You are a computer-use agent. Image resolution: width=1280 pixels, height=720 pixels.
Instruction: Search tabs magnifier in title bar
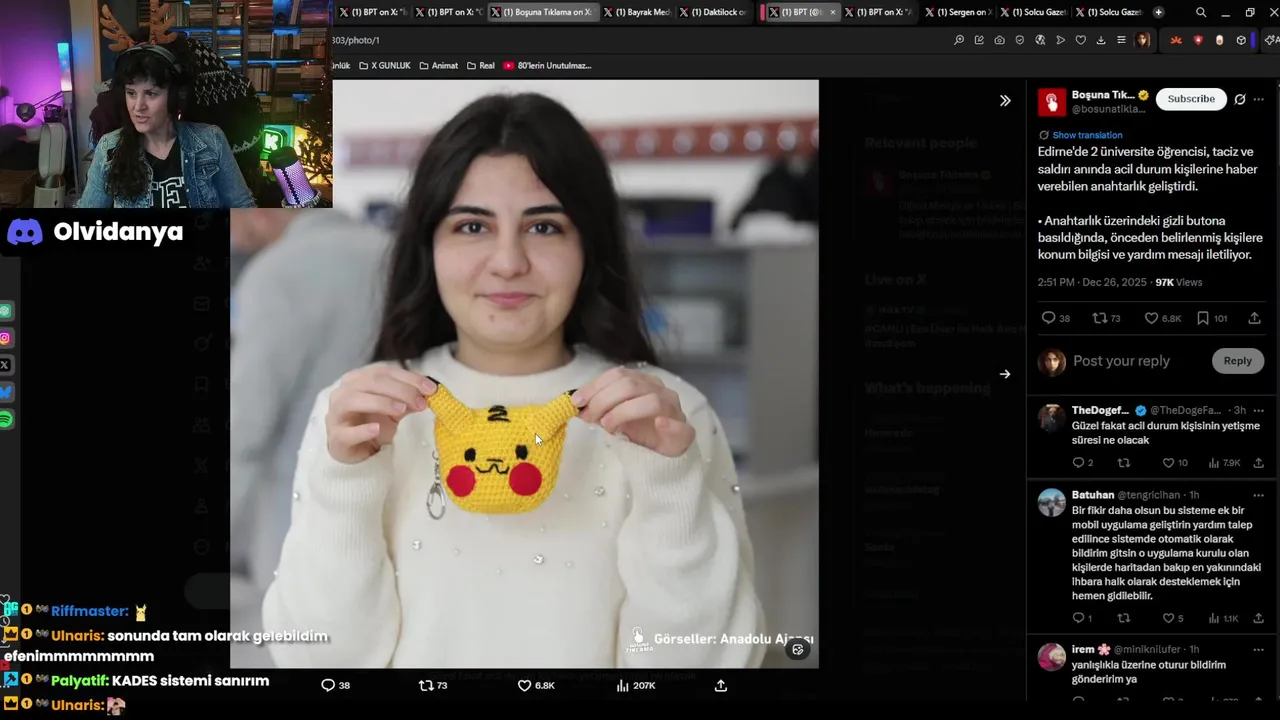(1201, 12)
